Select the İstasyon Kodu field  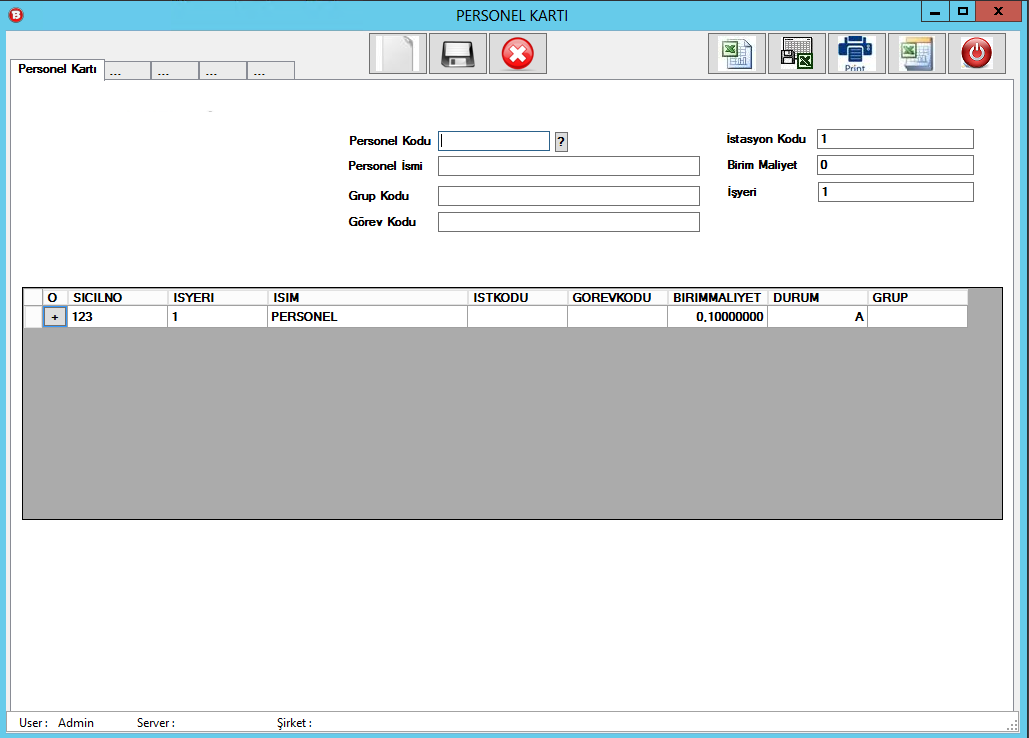(894, 139)
